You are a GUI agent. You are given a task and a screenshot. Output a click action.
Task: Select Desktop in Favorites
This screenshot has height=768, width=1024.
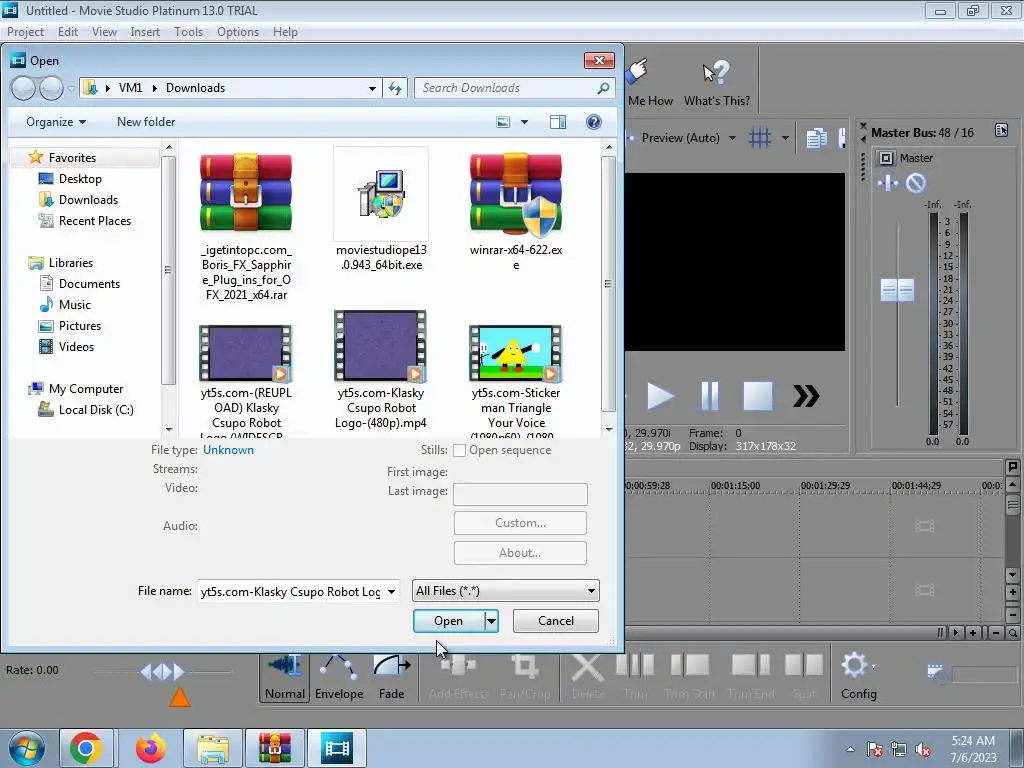[x=80, y=178]
